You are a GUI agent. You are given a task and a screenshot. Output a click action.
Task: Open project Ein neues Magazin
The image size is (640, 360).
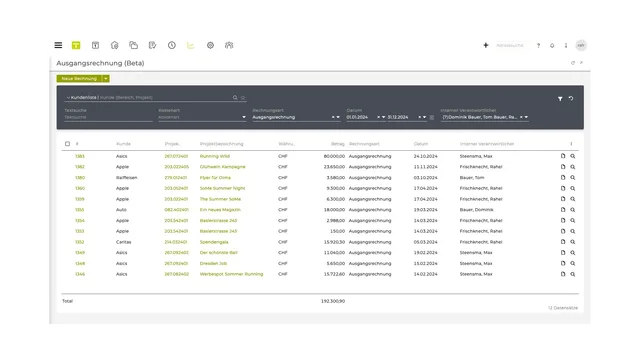point(220,210)
